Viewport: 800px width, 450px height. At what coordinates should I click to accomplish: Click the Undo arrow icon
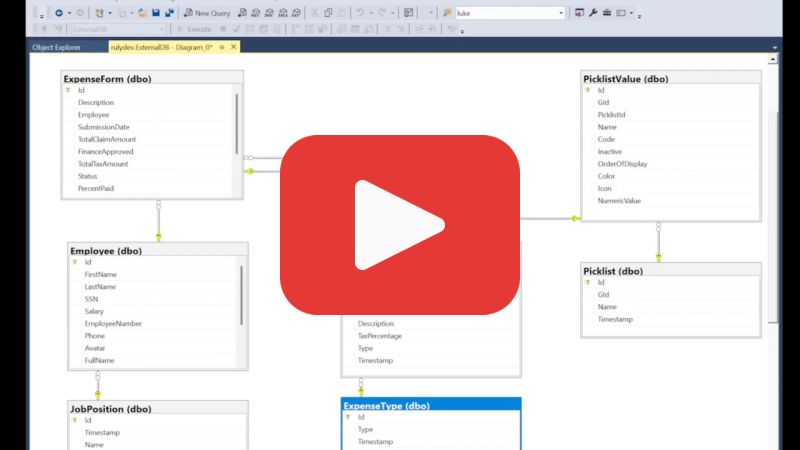[x=360, y=13]
